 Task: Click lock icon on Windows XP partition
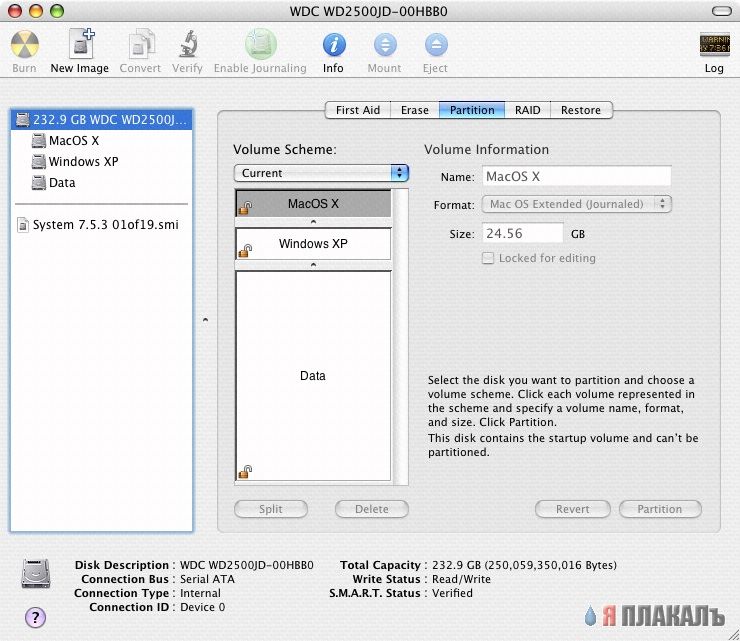coord(245,251)
